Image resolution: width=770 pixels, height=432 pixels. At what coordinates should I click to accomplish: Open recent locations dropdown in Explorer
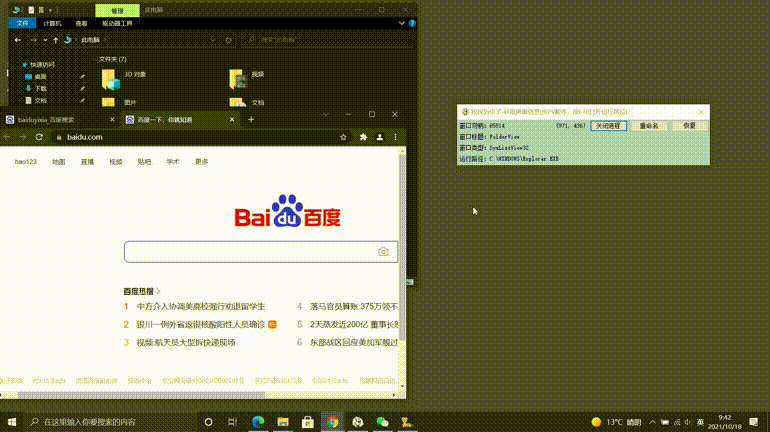45,40
